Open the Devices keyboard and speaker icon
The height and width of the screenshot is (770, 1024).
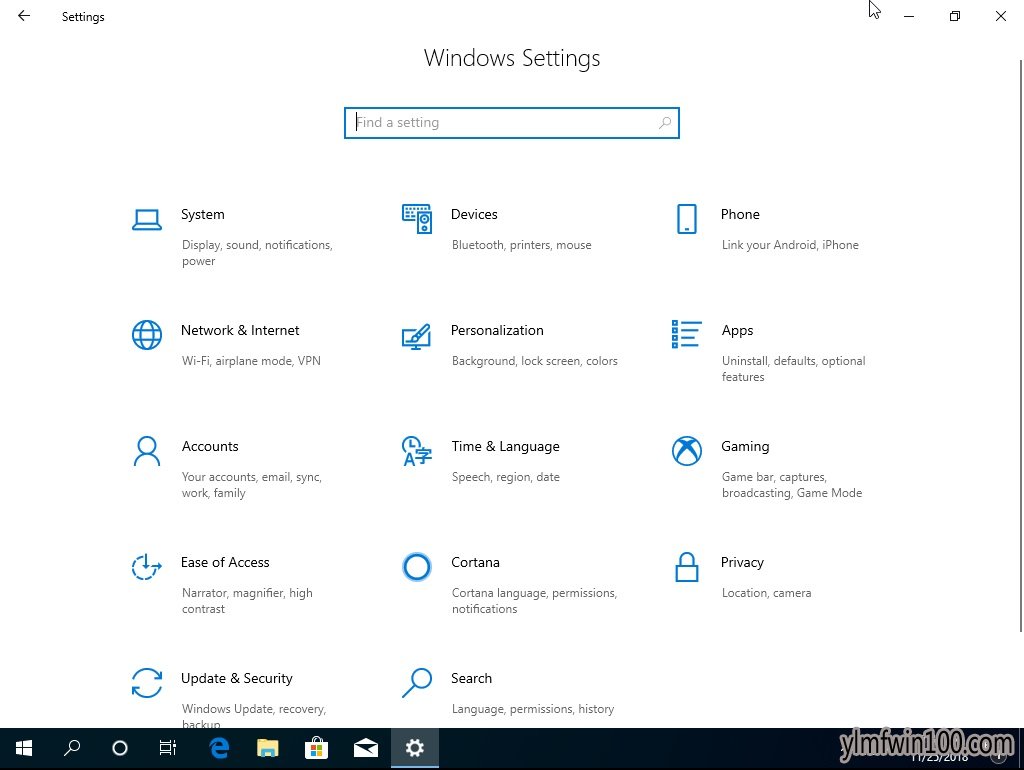[417, 219]
